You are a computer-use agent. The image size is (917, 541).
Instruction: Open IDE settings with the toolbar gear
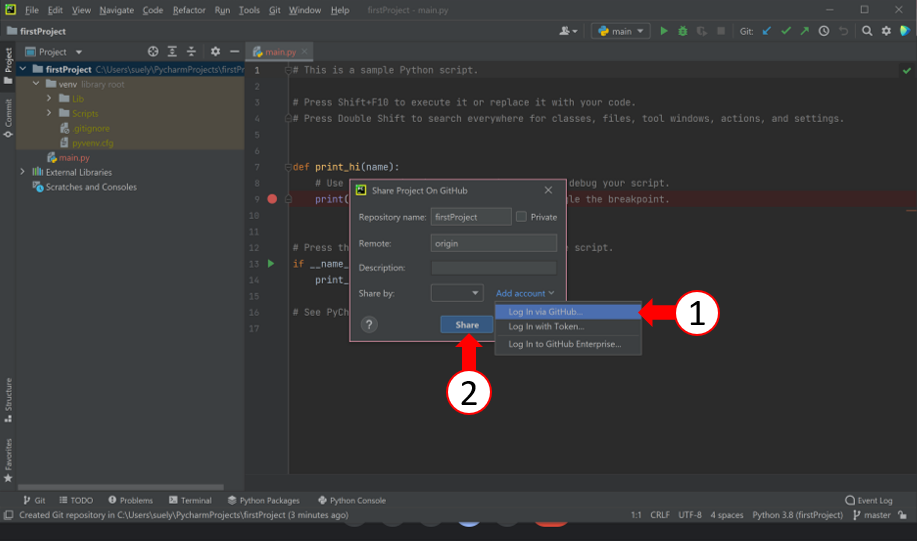point(887,31)
